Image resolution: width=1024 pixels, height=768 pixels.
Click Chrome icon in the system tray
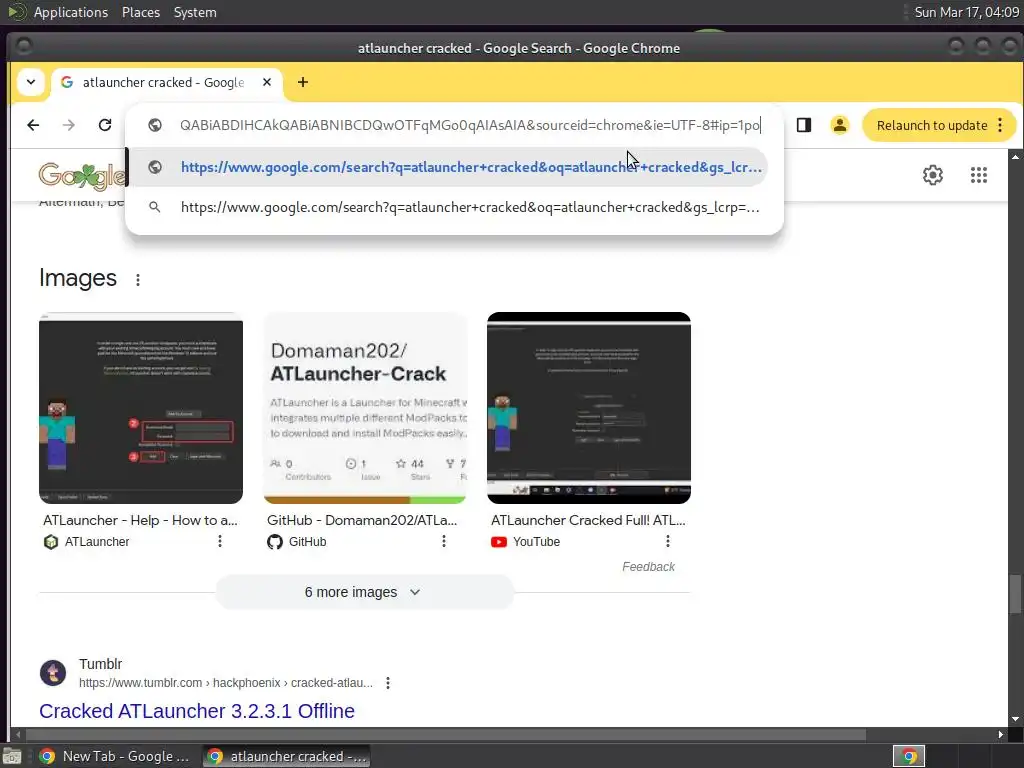point(908,756)
